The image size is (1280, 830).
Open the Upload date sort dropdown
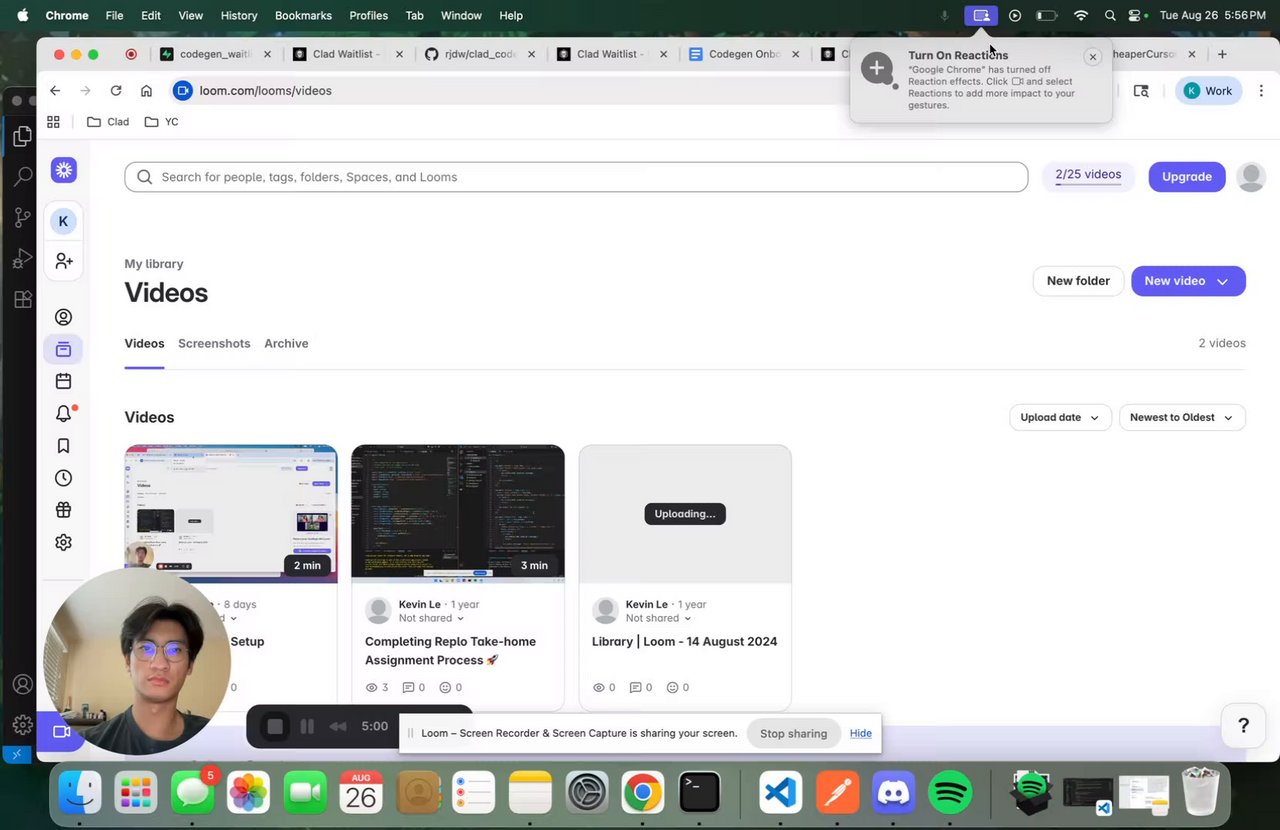[x=1060, y=417]
